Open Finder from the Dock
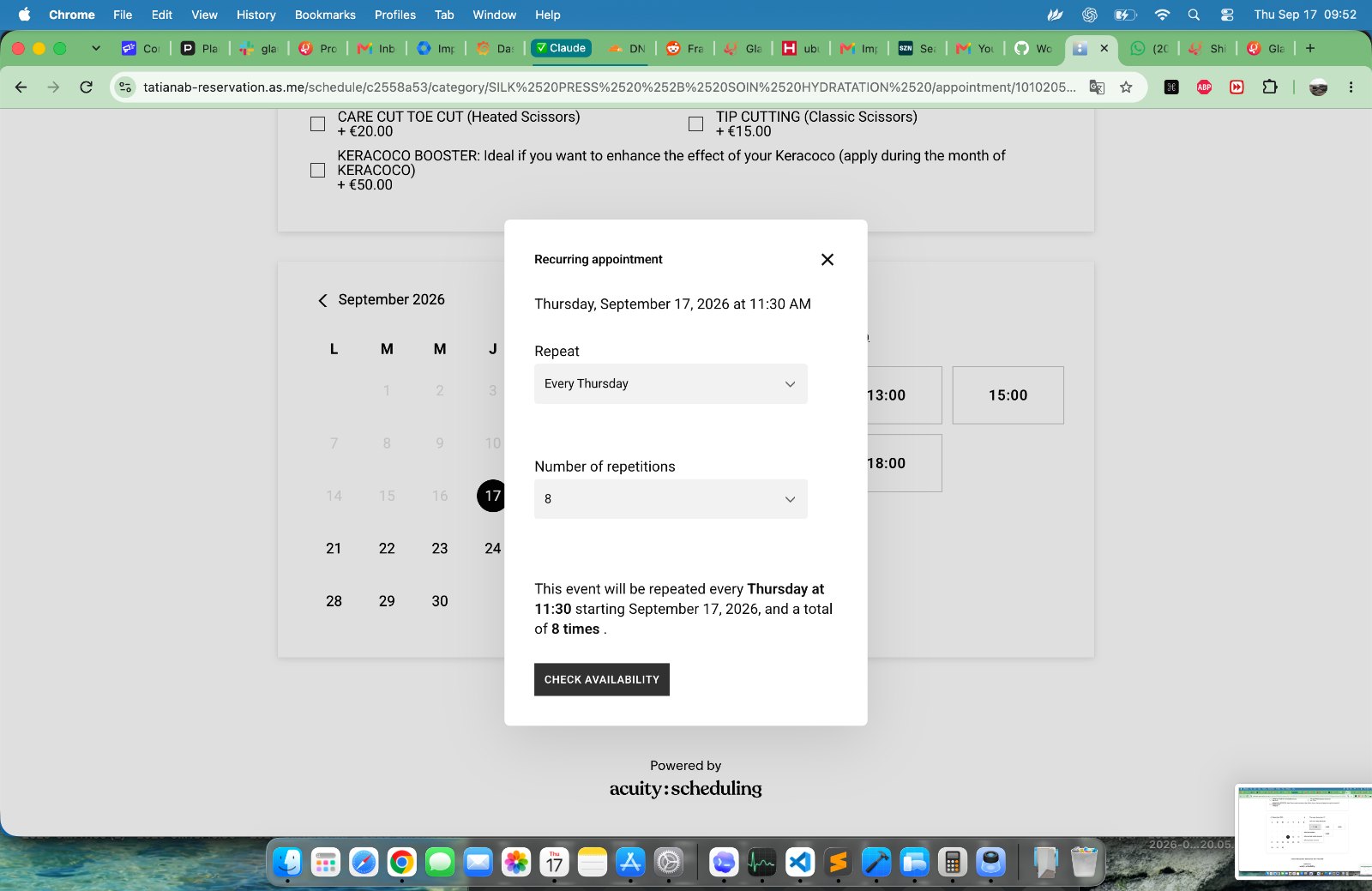Image resolution: width=1372 pixels, height=891 pixels. click(x=287, y=862)
